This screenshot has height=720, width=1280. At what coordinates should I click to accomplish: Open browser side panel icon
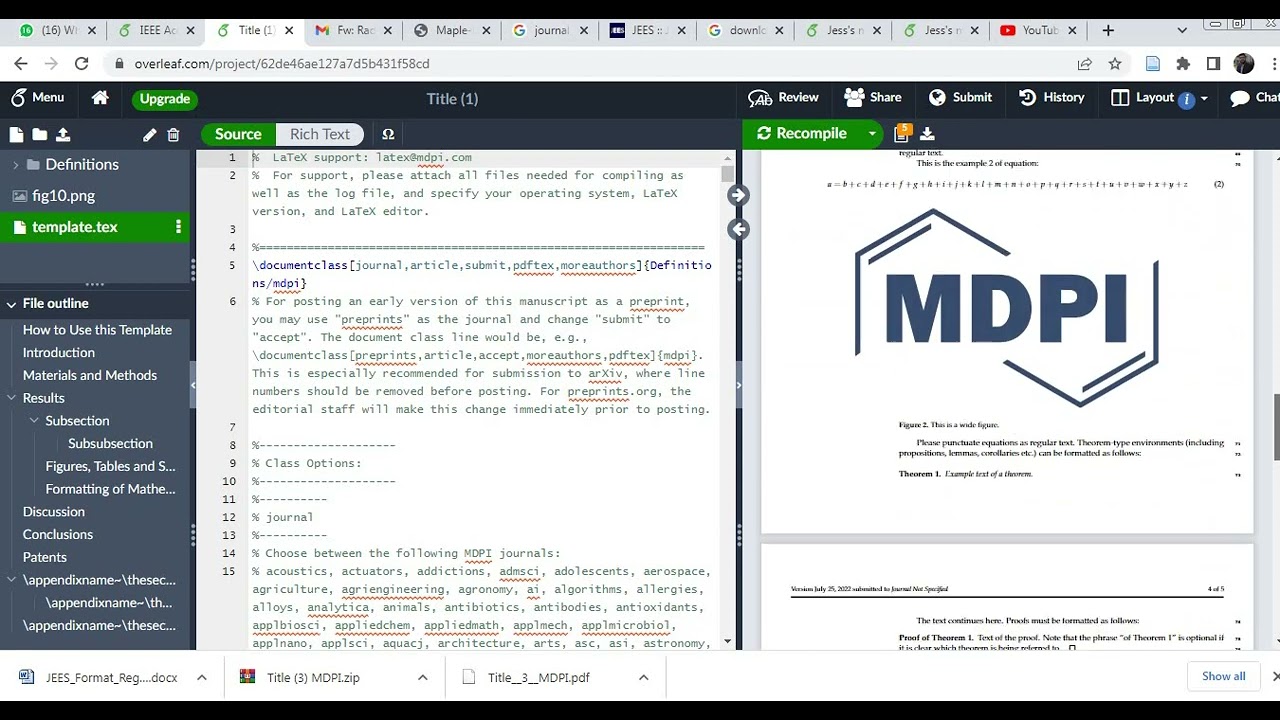tap(1213, 63)
